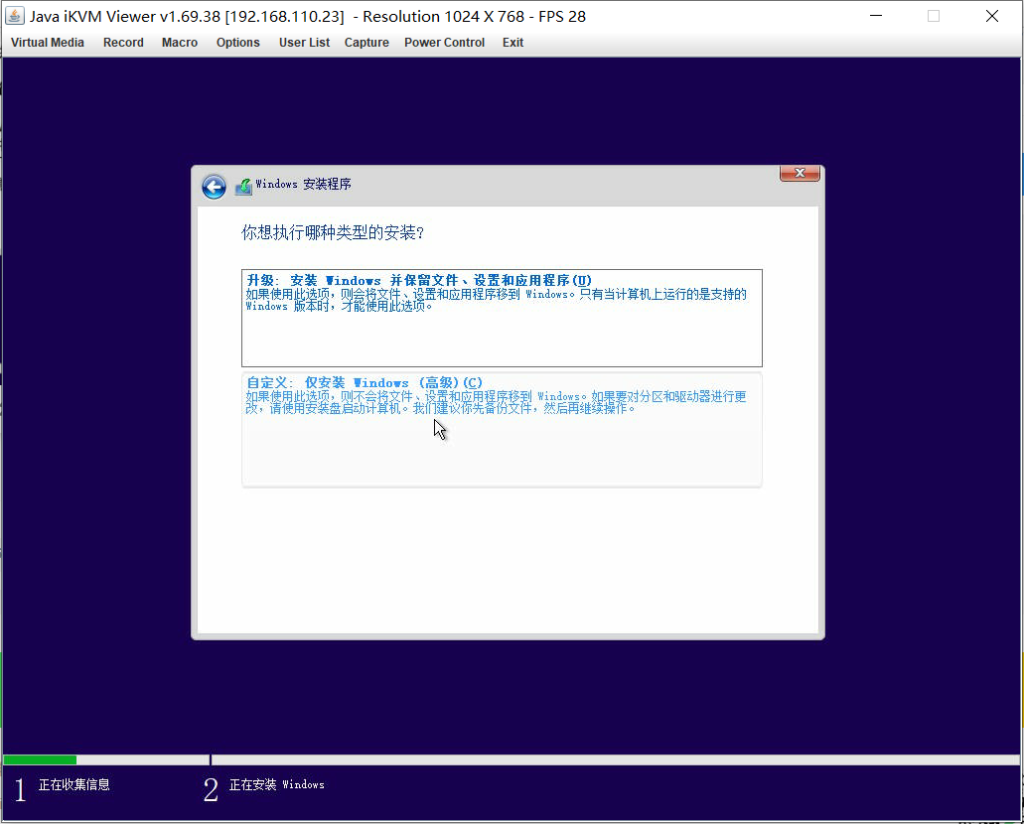The height and width of the screenshot is (824, 1024).
Task: Choose the 自定义 custom advanced installation option
Action: tap(501, 429)
